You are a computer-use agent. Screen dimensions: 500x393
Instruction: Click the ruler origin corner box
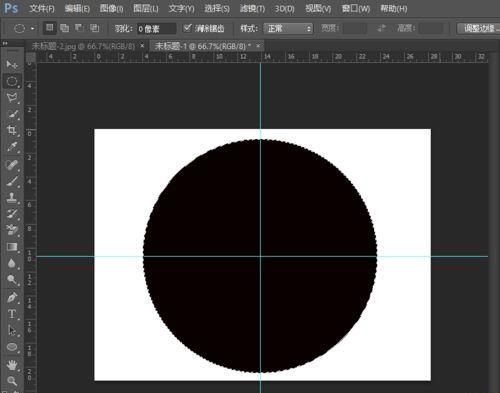tap(30, 57)
